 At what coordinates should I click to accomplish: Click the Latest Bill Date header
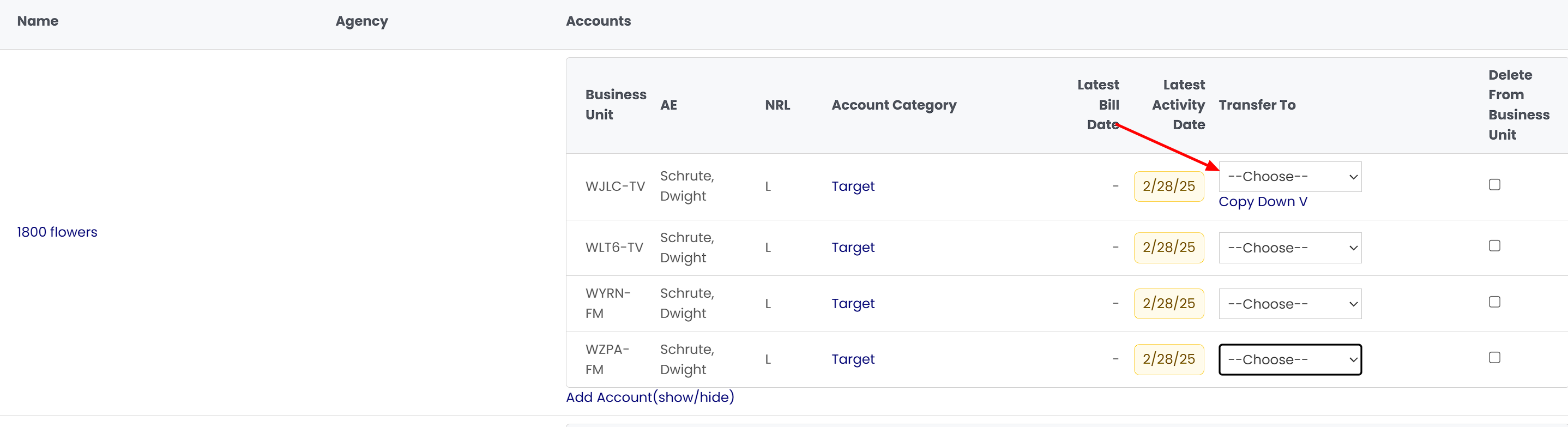tap(1098, 105)
